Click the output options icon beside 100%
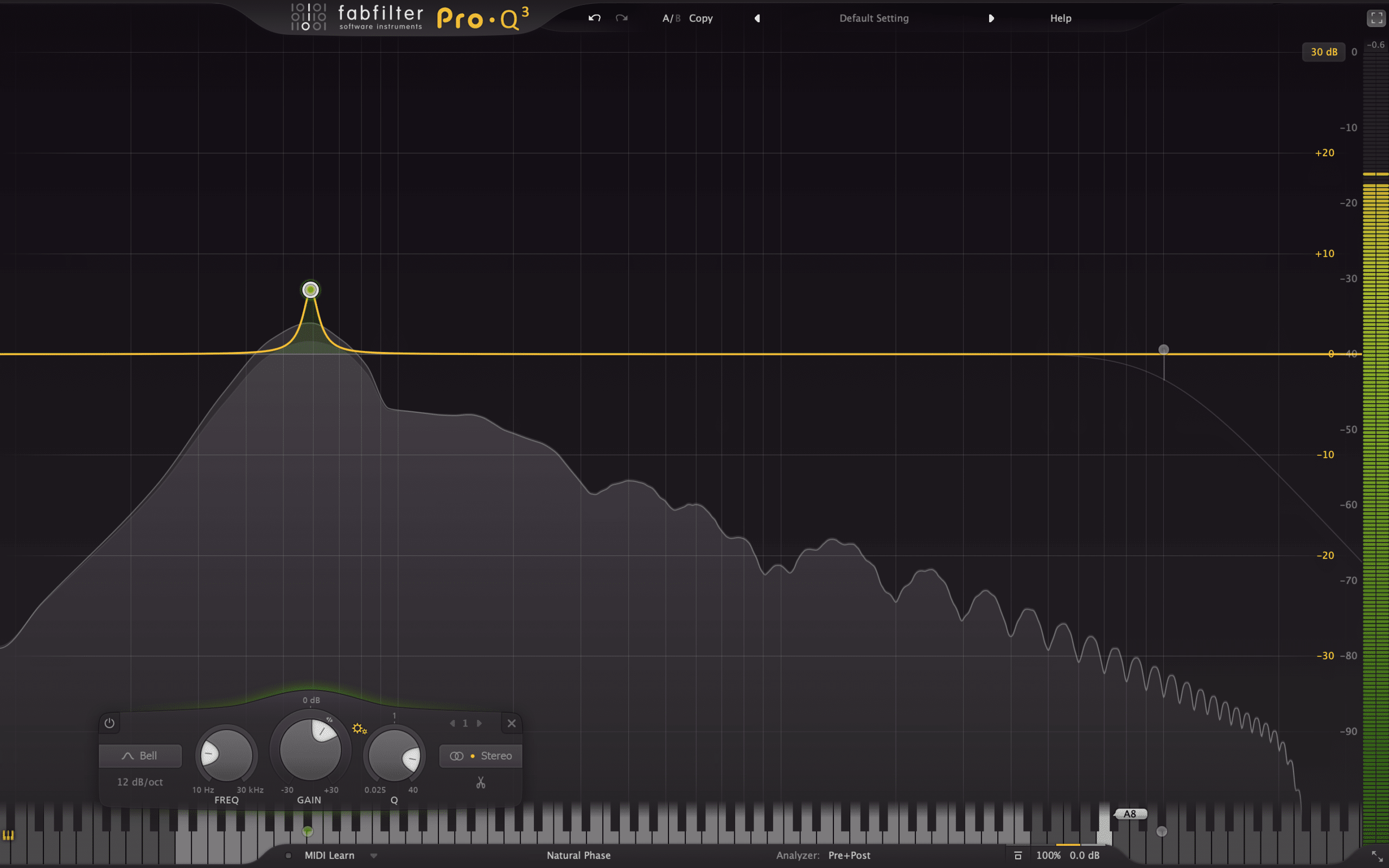This screenshot has width=1389, height=868. click(1018, 856)
